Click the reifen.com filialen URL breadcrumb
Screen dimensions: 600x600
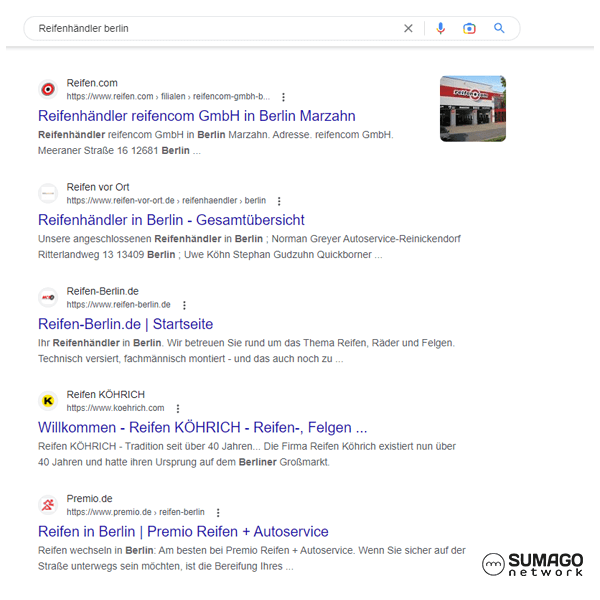click(x=168, y=96)
